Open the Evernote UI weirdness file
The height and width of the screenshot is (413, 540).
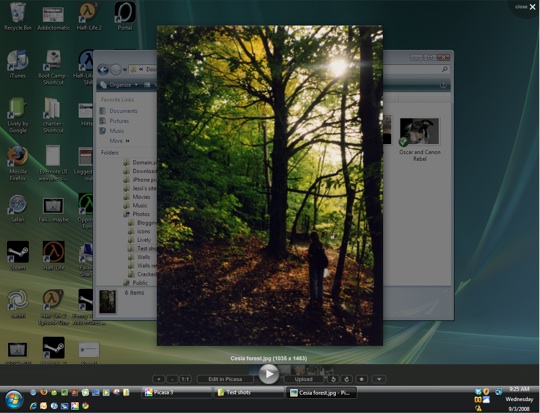click(x=53, y=163)
